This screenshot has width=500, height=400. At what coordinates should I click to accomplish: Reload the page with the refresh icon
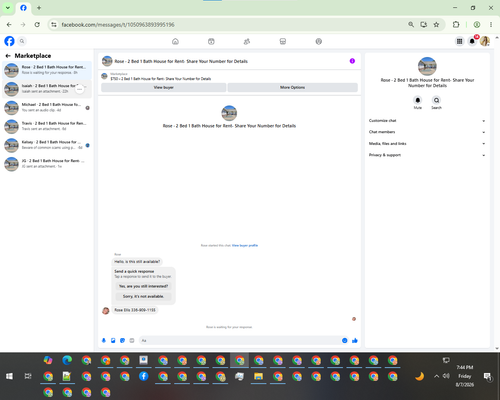point(37,25)
